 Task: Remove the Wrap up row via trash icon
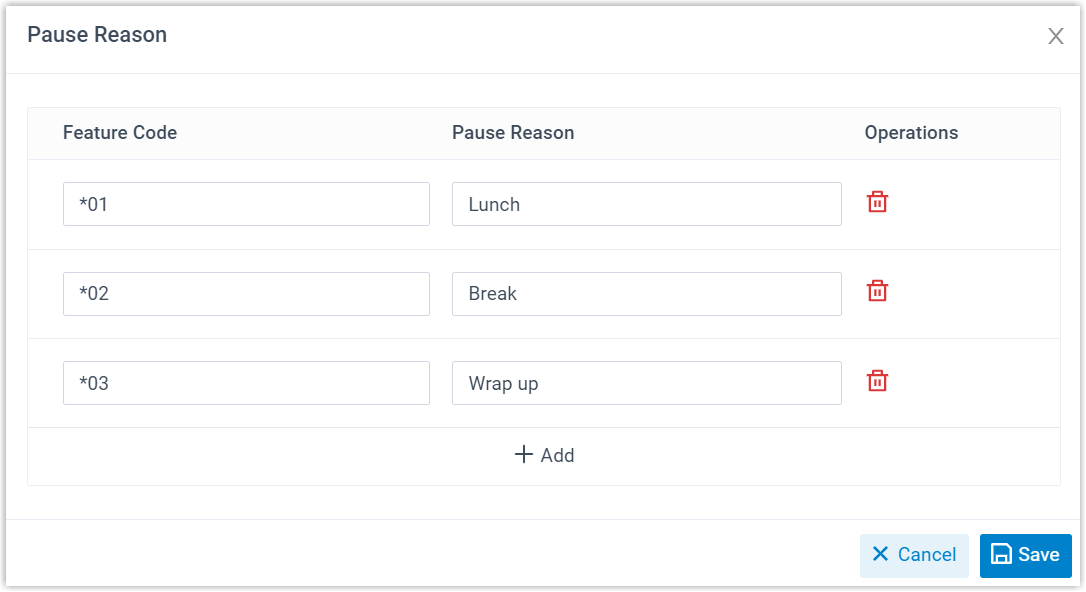(x=877, y=381)
